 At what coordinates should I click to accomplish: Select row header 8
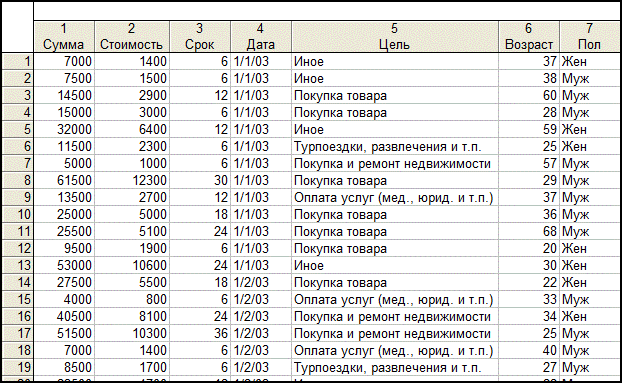(x=18, y=180)
